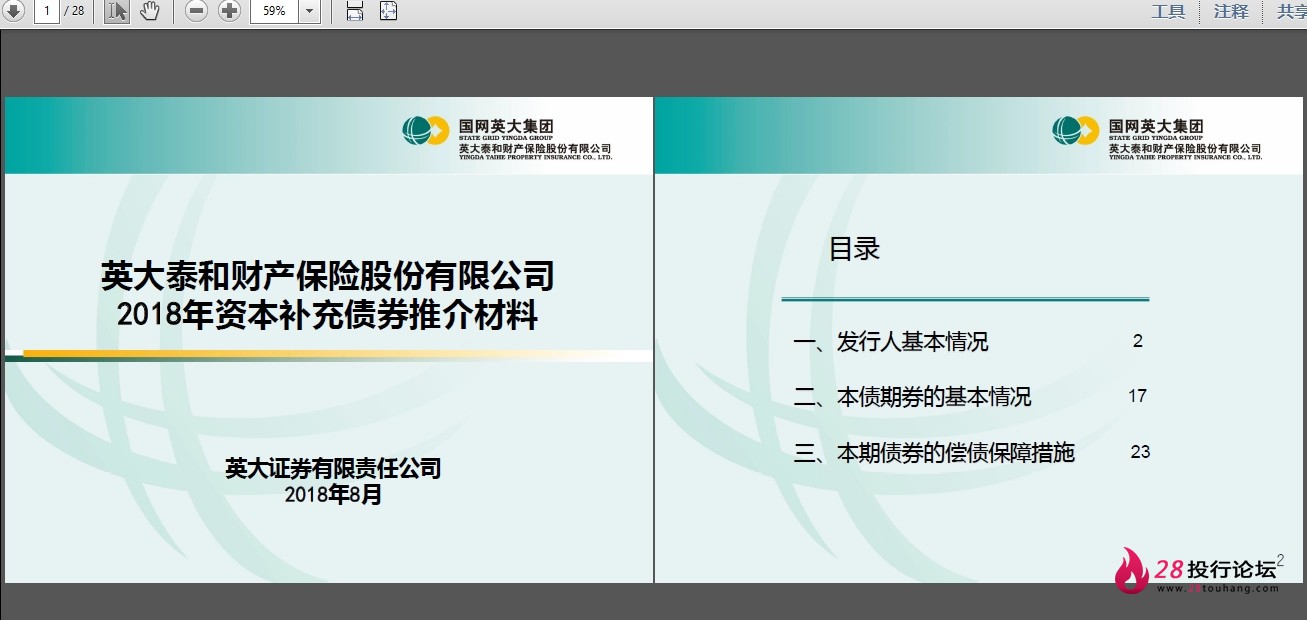Viewport: 1307px width, 620px height.
Task: Click the text '英大证券有限责任公司'
Action: [333, 468]
